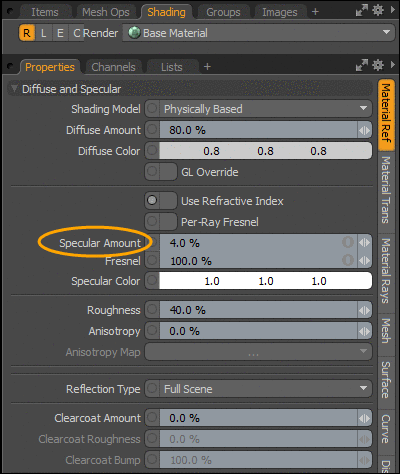Click the plus icon after Images tab
The width and height of the screenshot is (400, 474).
click(315, 12)
